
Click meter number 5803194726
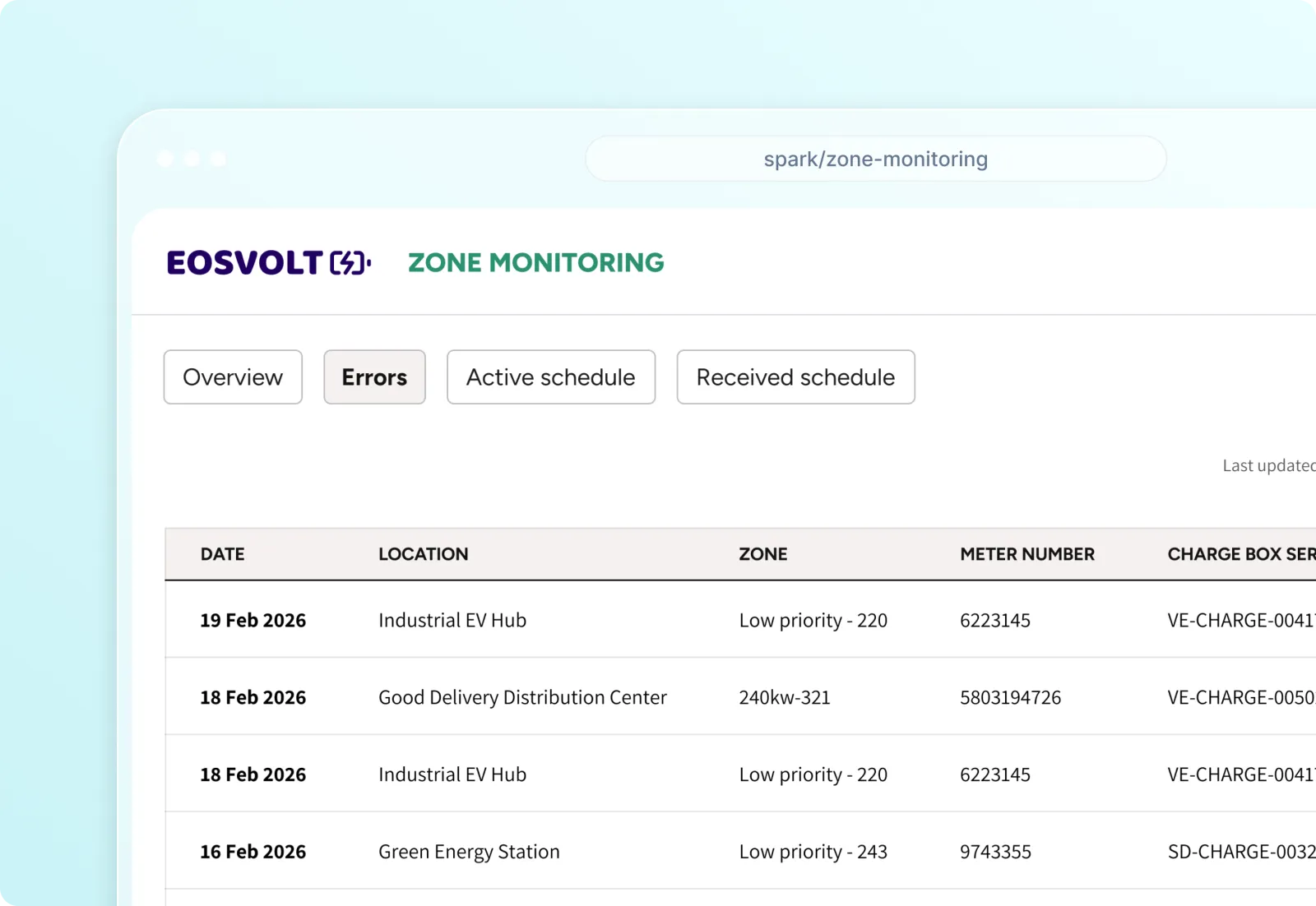(x=1010, y=698)
